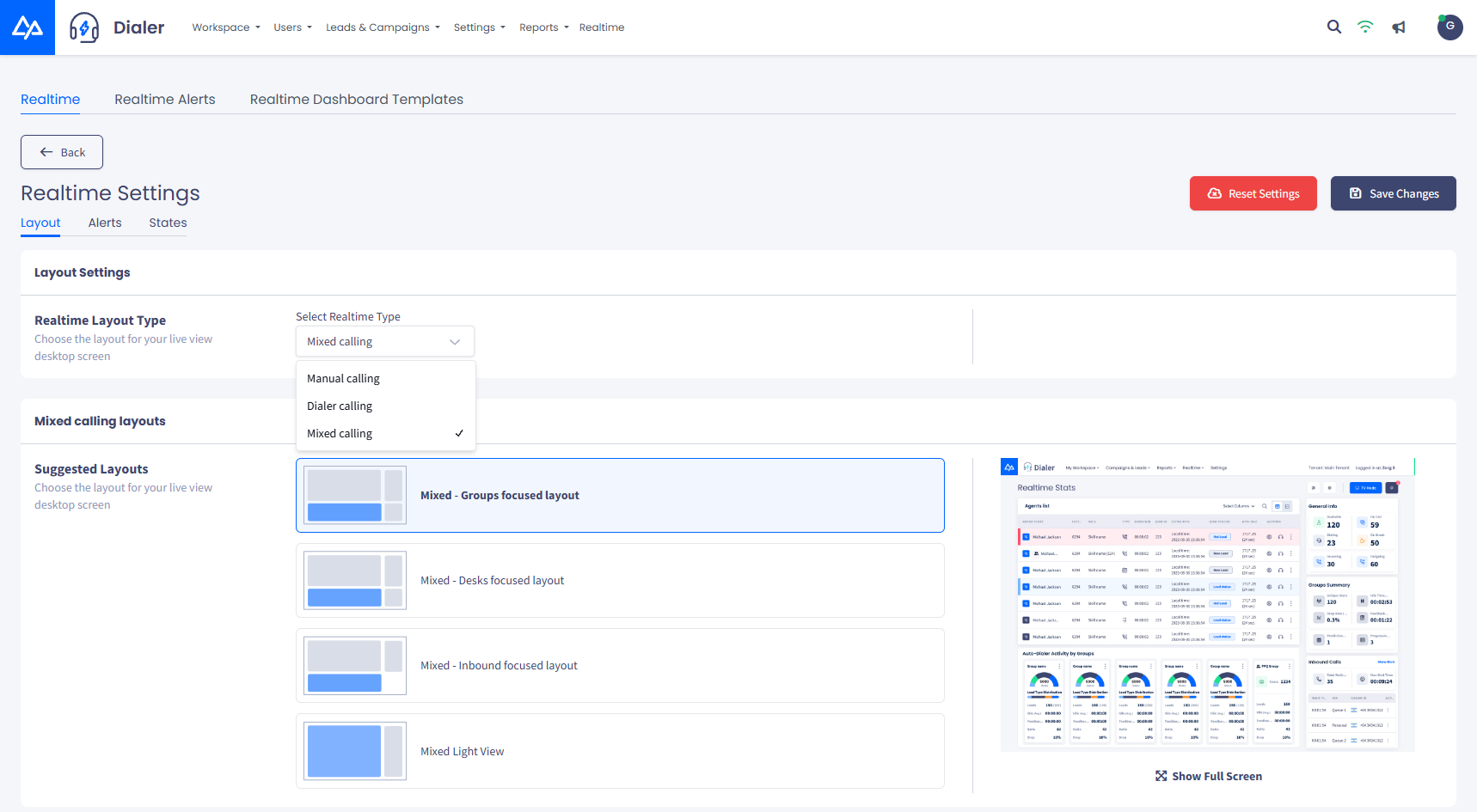1477x812 pixels.
Task: Click the Save Changes button
Action: [x=1394, y=193]
